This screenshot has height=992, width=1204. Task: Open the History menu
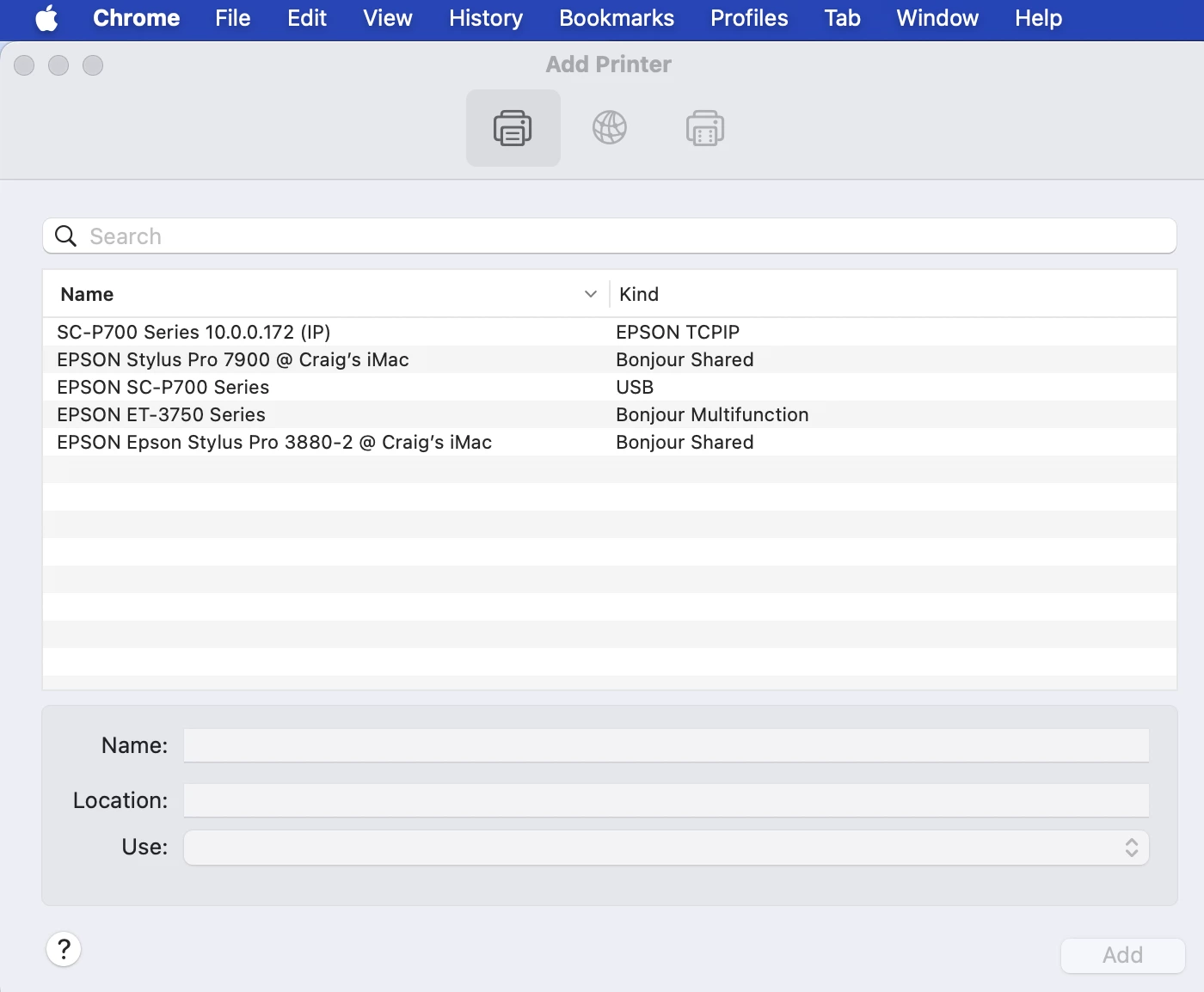point(486,18)
